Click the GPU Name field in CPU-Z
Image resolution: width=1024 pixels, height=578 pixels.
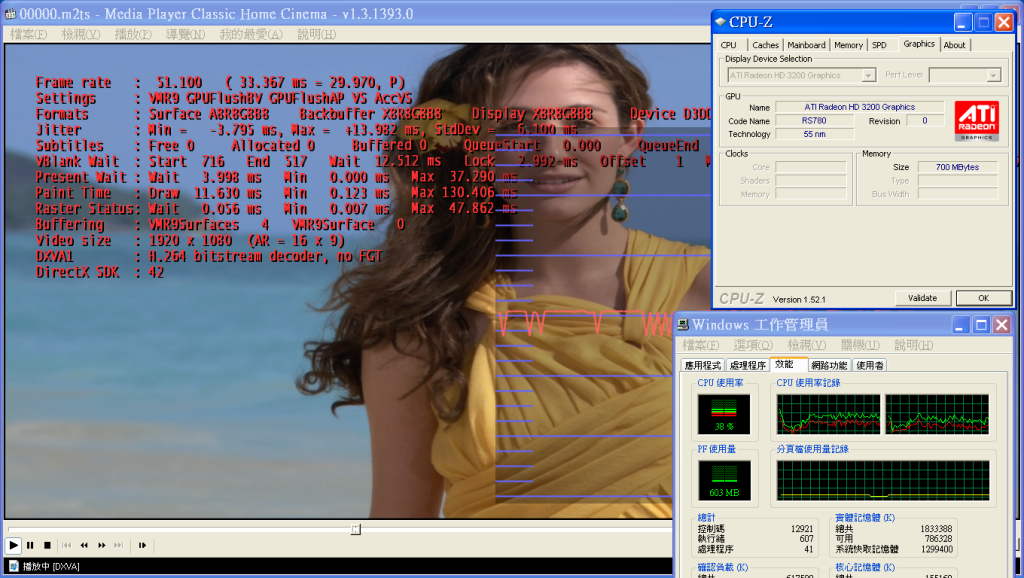click(x=859, y=107)
